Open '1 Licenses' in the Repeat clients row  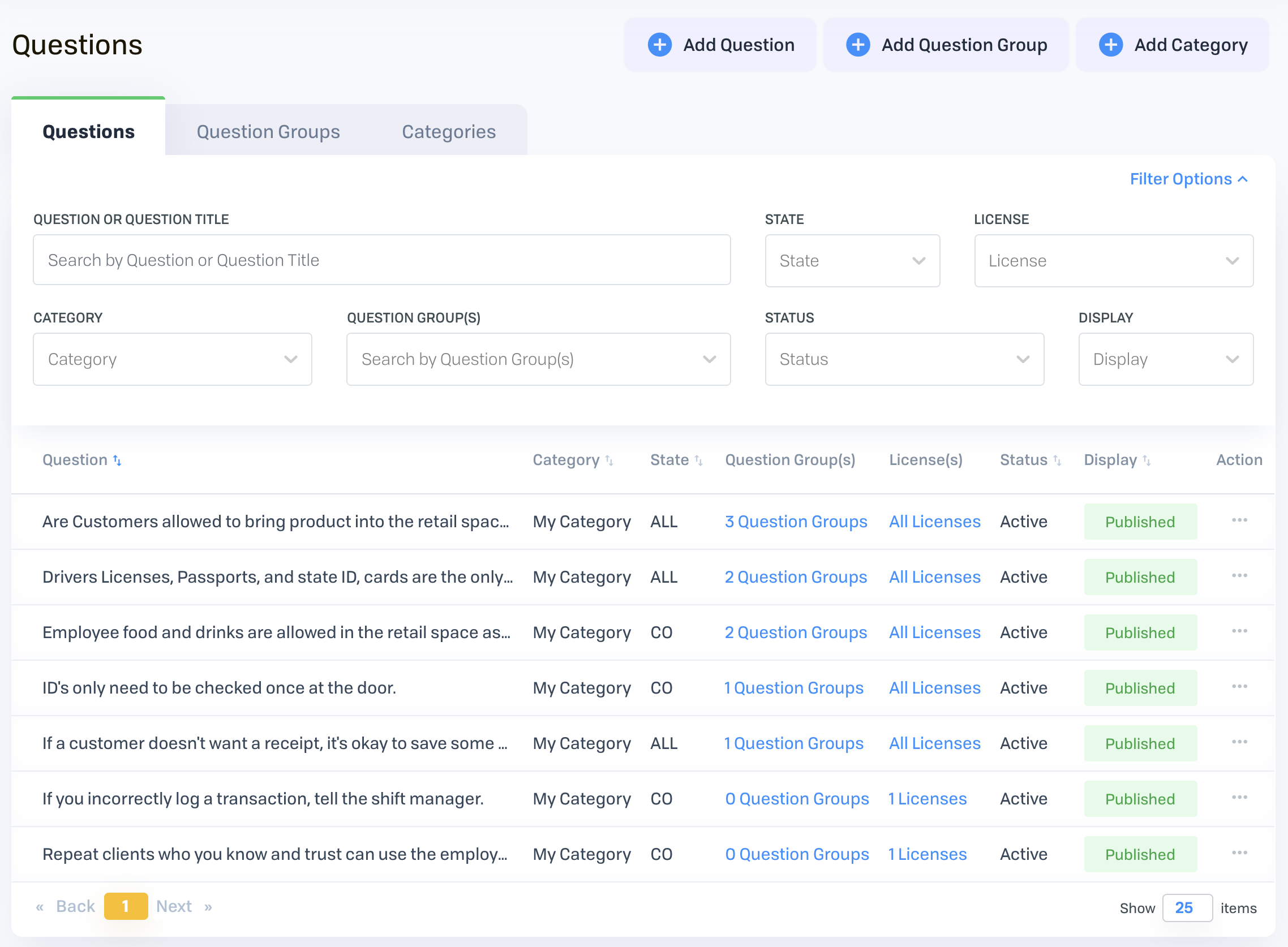tap(928, 854)
